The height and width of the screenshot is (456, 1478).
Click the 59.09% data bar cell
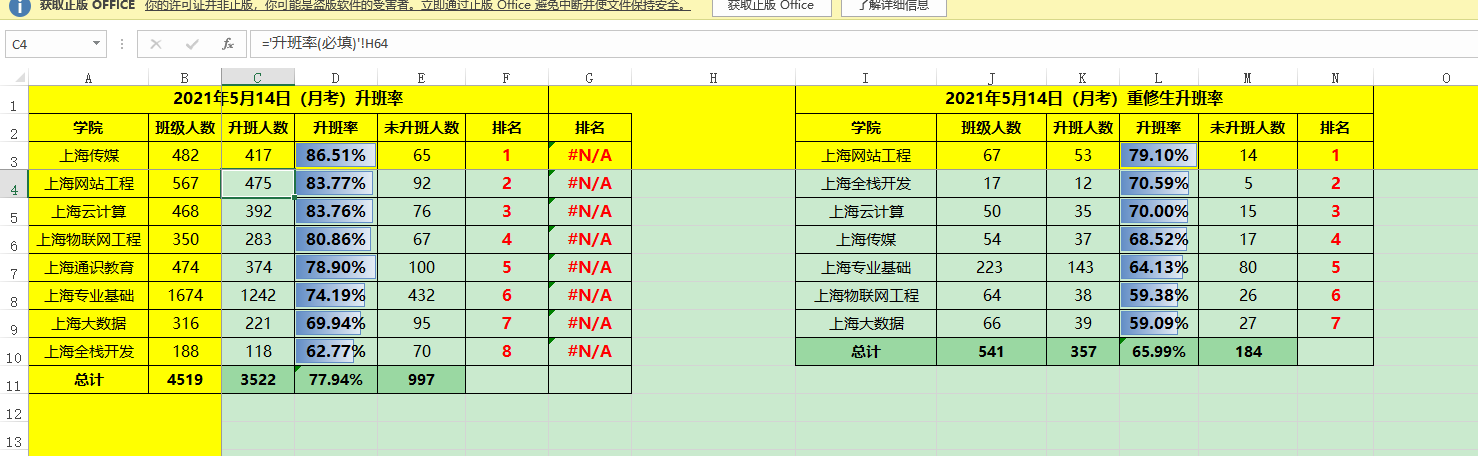[1159, 324]
